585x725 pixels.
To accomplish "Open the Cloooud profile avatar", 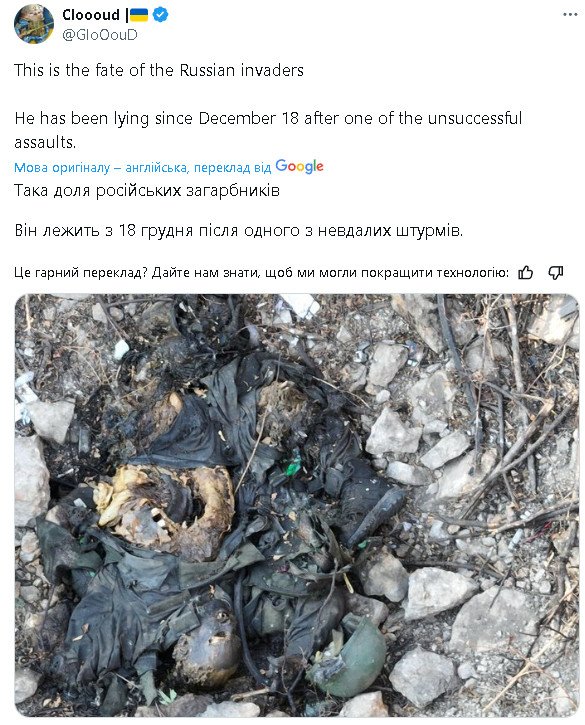I will 34,24.
